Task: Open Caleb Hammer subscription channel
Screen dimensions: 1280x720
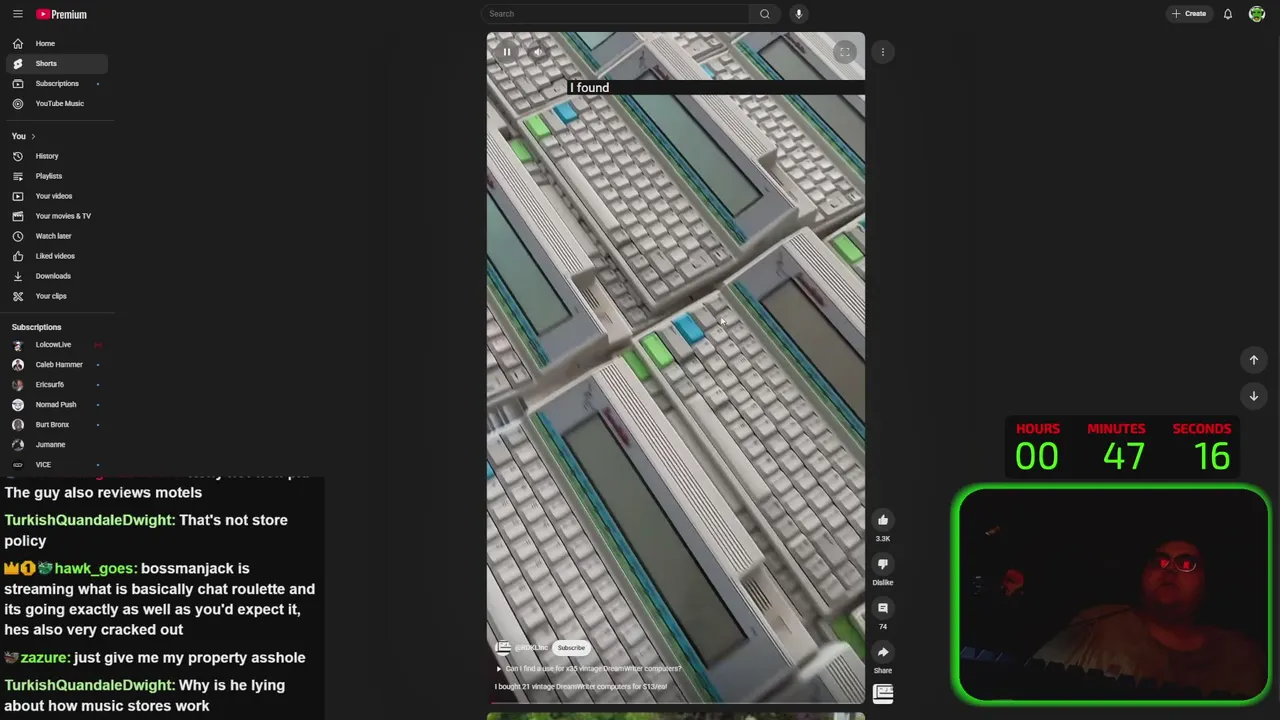Action: coord(57,365)
